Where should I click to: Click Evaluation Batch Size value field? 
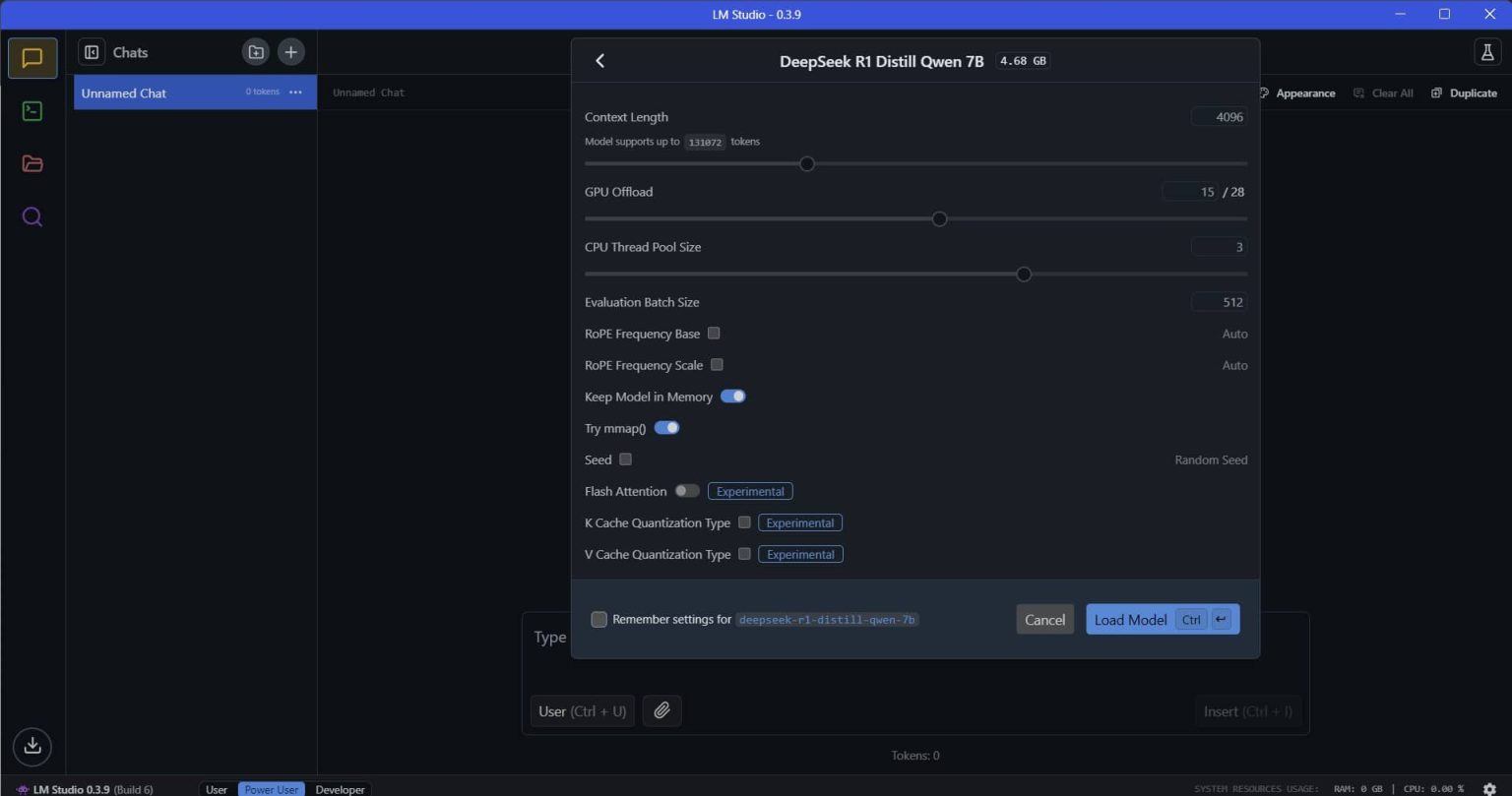[1219, 302]
